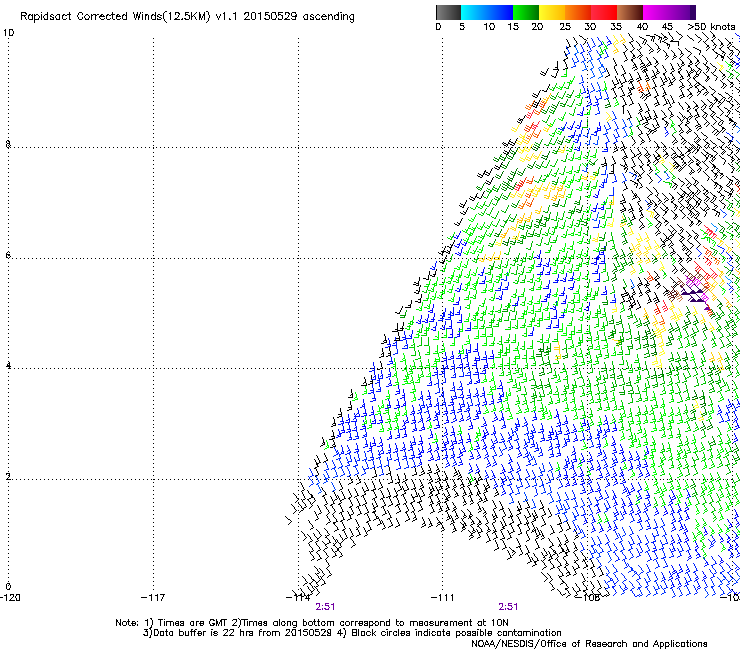Screen dimensions: 740x650
Task: Select the cyan segment of the speed legend
Action: 473,12
